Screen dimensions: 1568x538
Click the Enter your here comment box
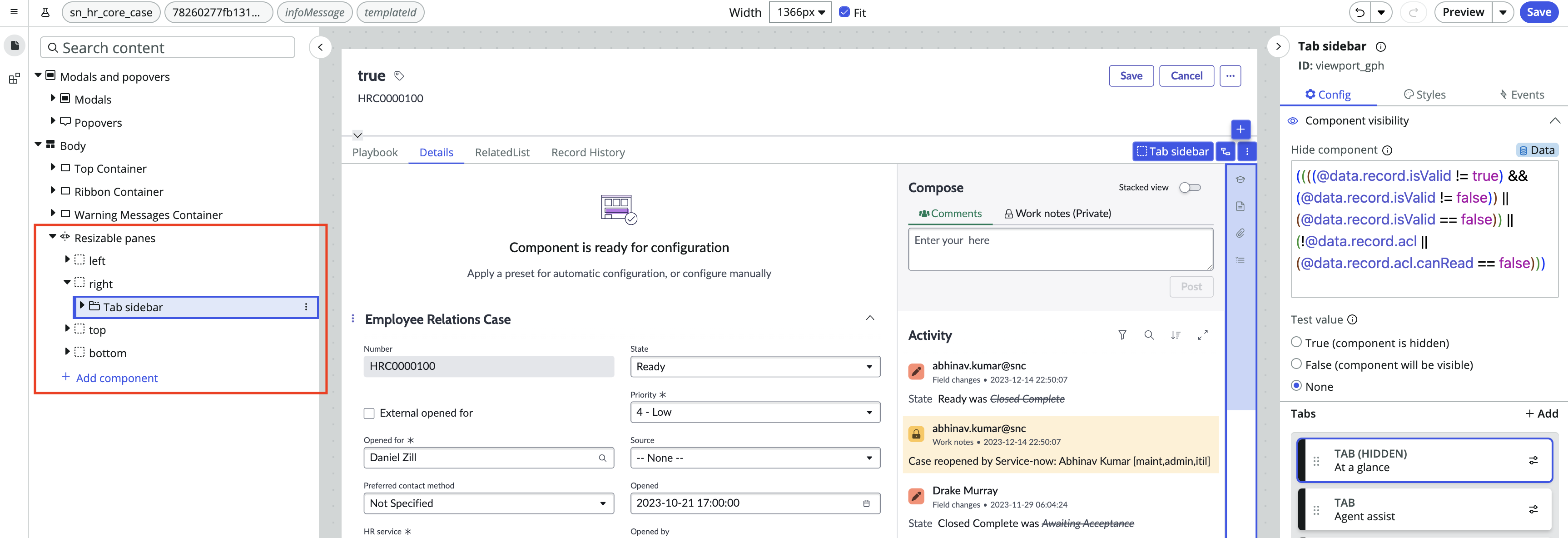pos(1060,249)
